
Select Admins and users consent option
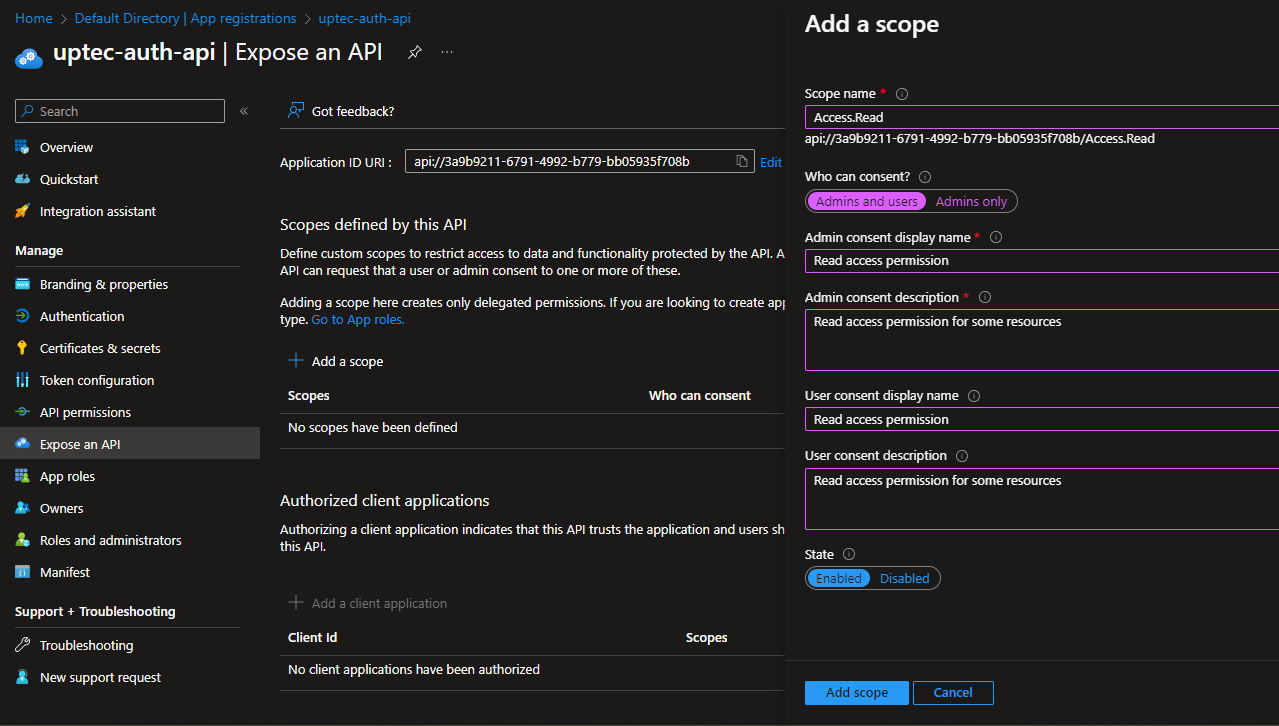pos(866,202)
